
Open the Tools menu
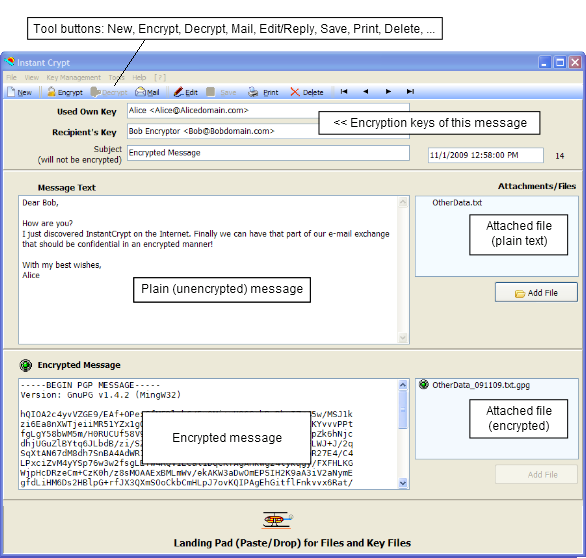pos(116,77)
